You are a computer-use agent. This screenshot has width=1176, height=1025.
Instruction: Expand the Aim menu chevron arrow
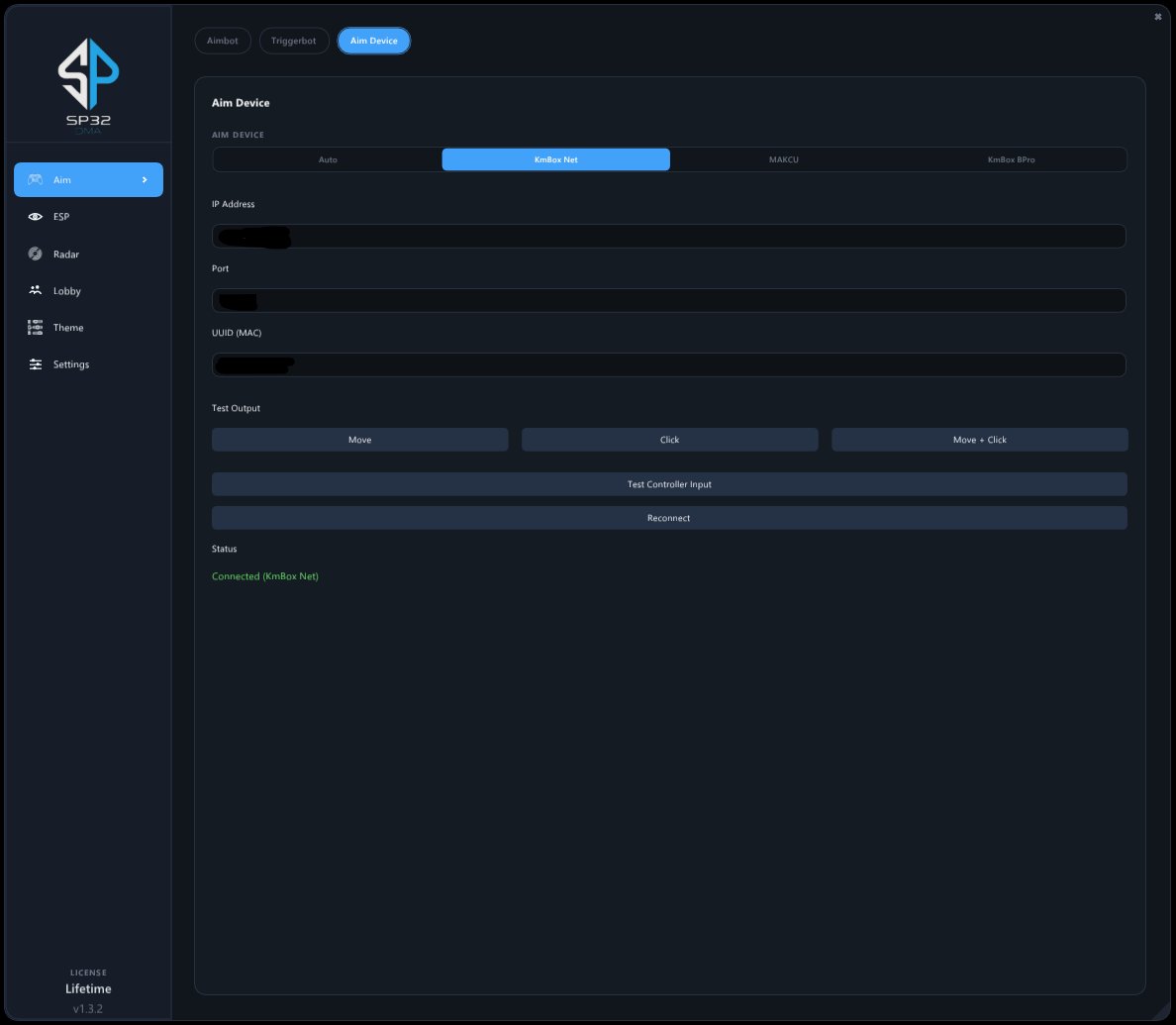pyautogui.click(x=145, y=180)
